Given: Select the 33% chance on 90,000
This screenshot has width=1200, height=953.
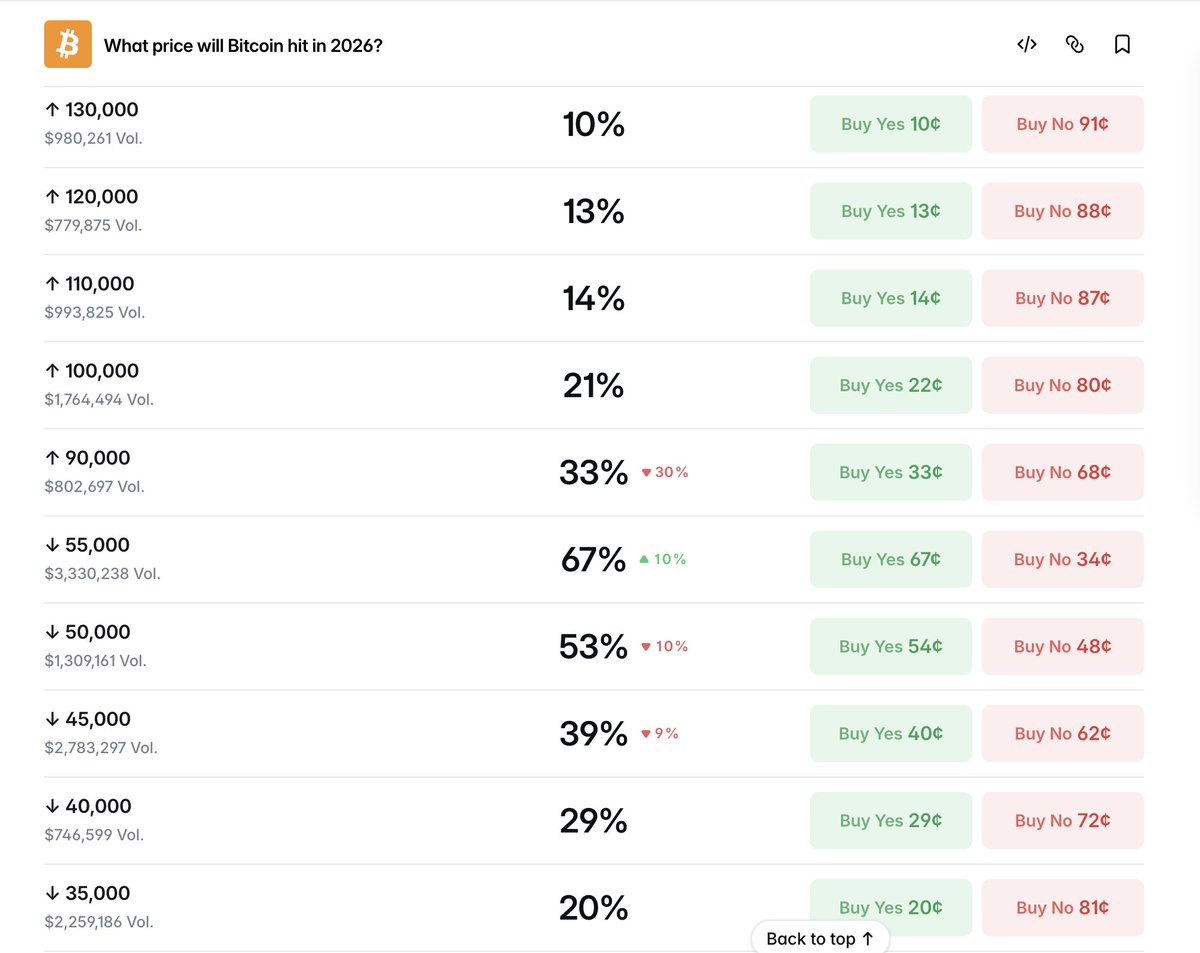Looking at the screenshot, I should 593,472.
